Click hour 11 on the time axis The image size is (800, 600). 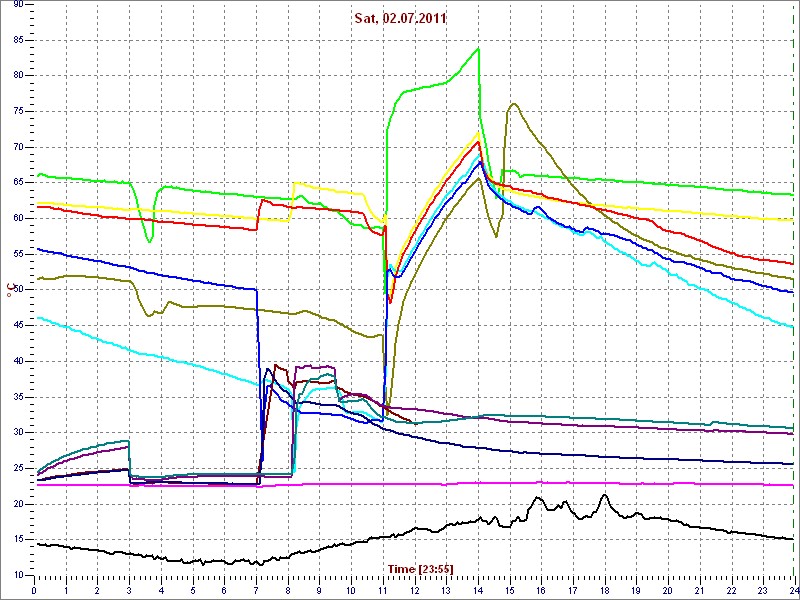(x=382, y=590)
